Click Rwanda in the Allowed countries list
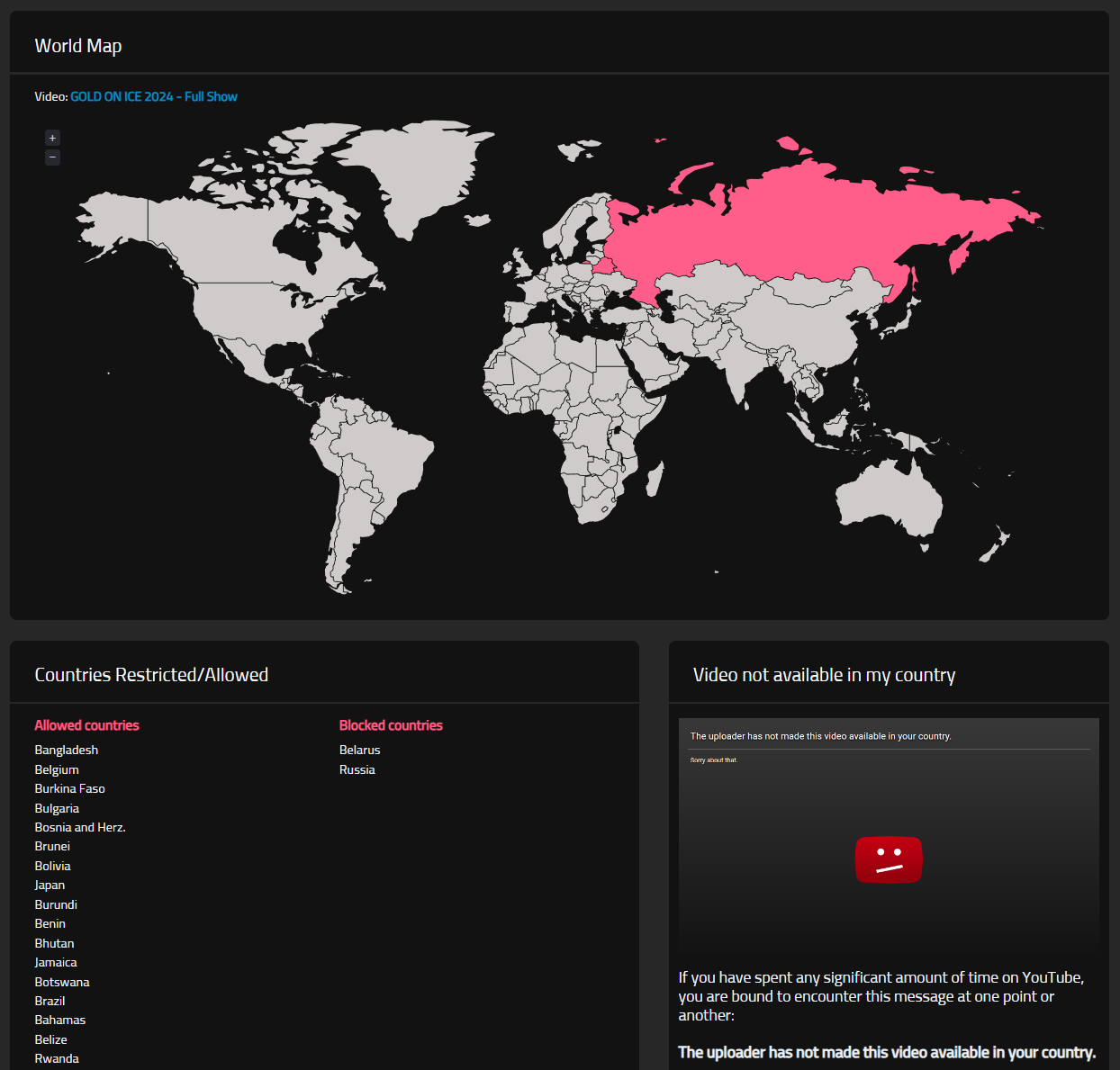The width and height of the screenshot is (1120, 1070). coord(57,1058)
